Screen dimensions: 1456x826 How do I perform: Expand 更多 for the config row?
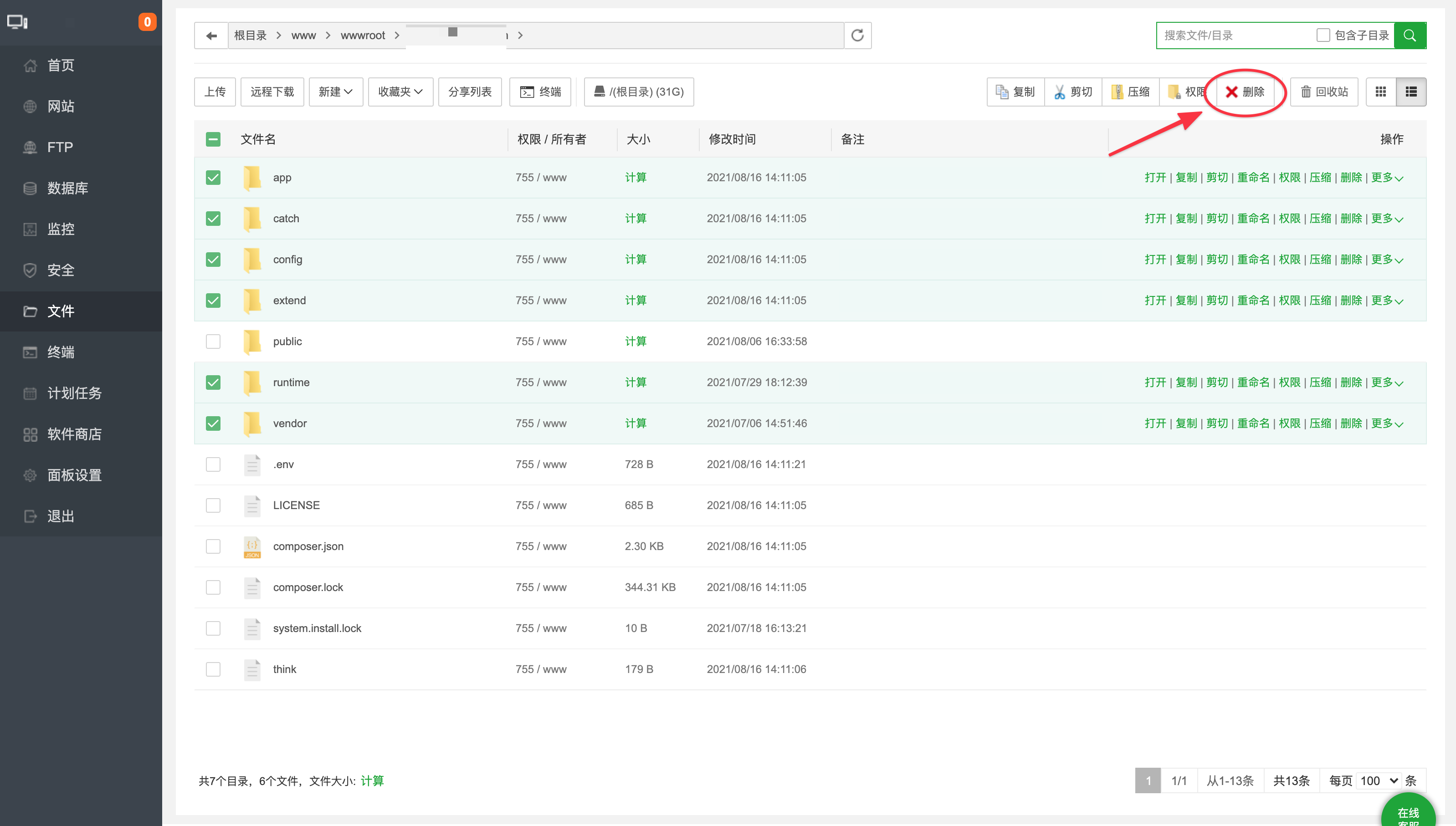(x=1387, y=259)
